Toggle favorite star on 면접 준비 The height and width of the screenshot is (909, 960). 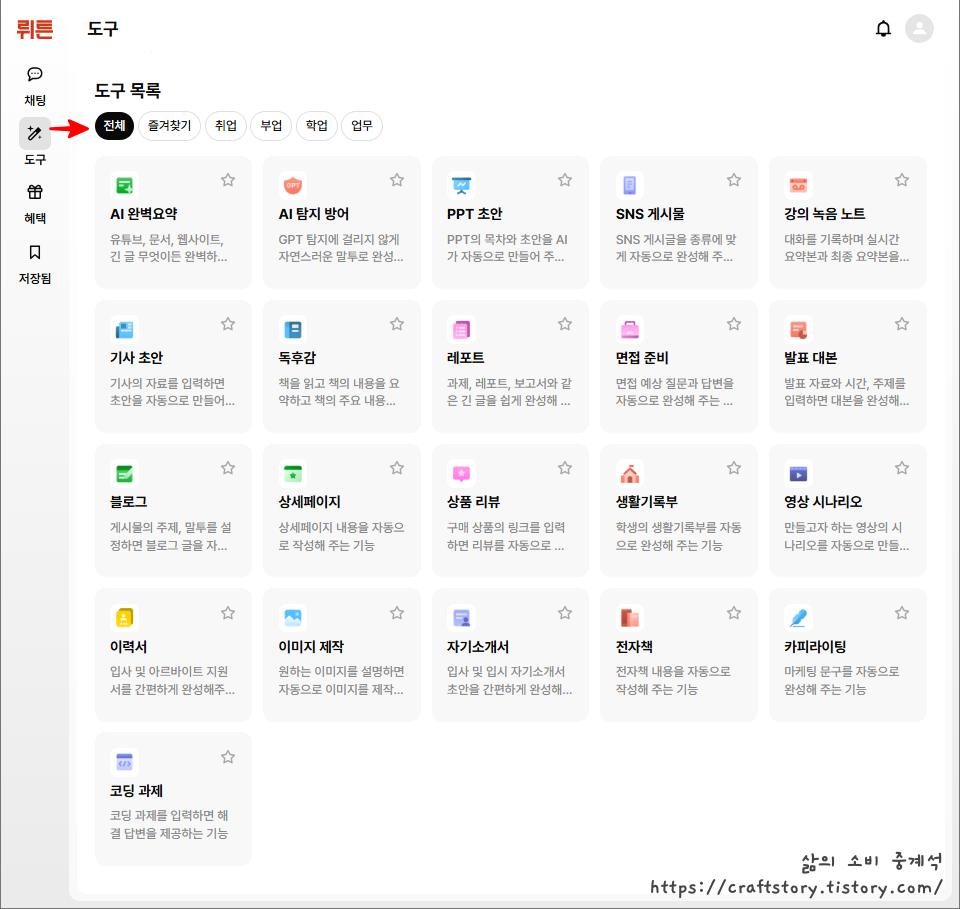point(733,323)
